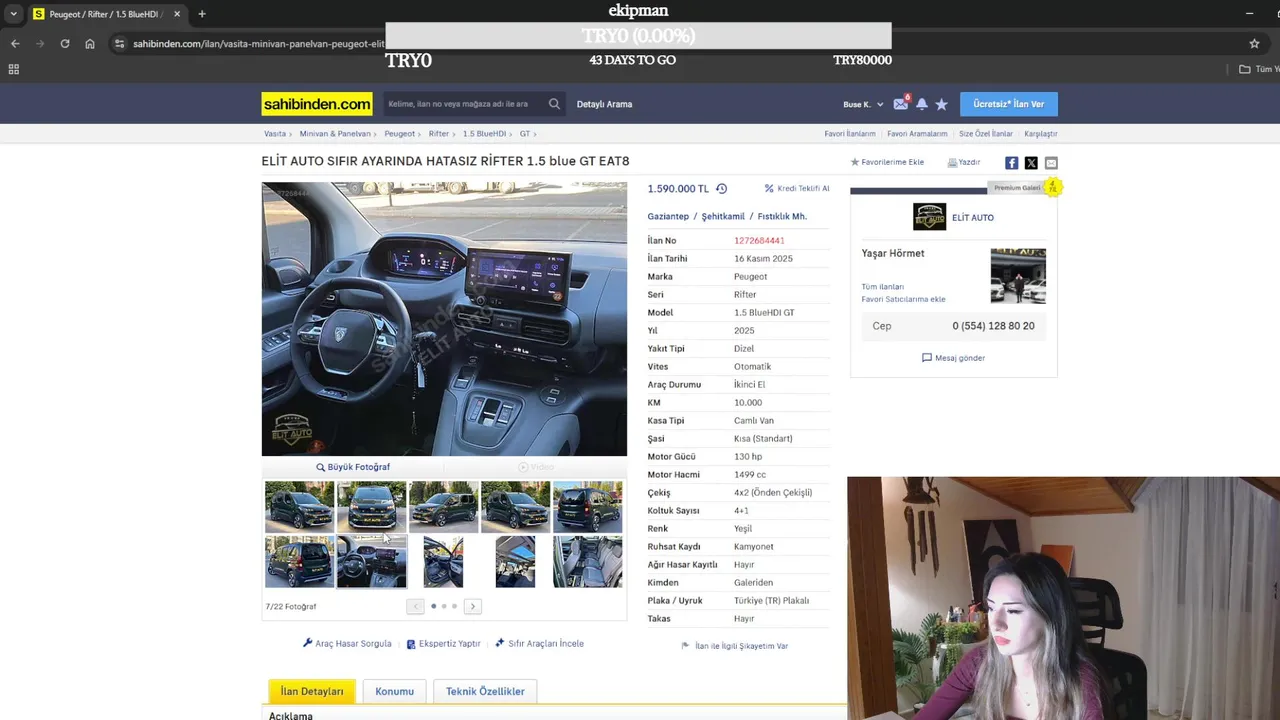
Task: Click the seller showroom photo
Action: click(x=1018, y=276)
